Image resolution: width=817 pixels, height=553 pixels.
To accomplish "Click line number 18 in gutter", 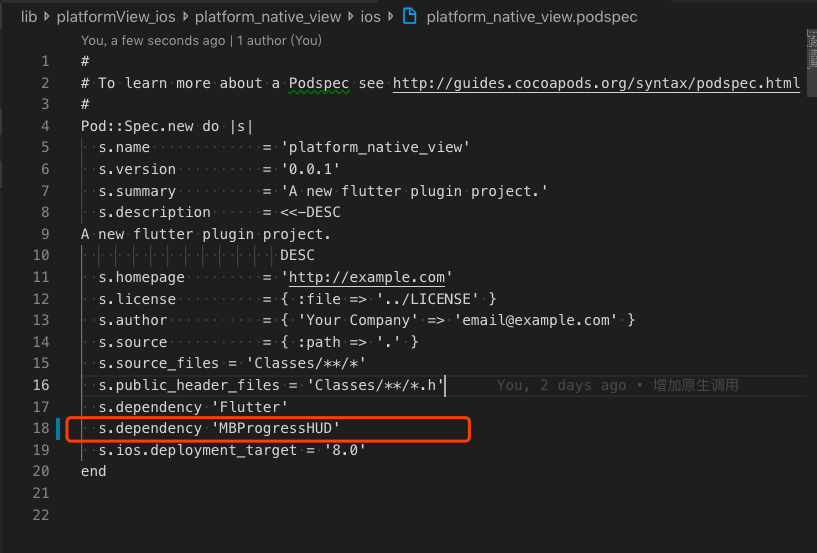I will pyautogui.click(x=41, y=428).
